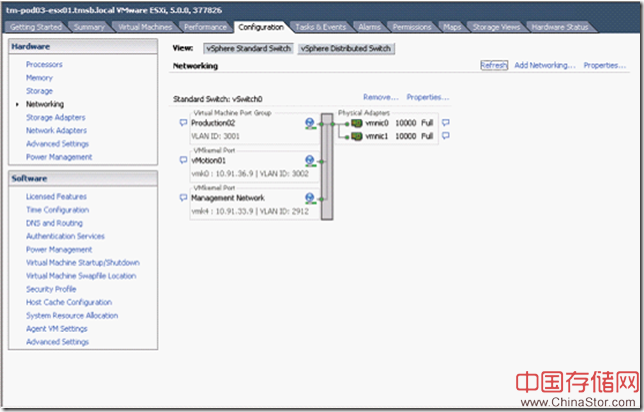This screenshot has width=644, height=412.
Task: Open Network Adapters in the Hardware list
Action: [56, 131]
